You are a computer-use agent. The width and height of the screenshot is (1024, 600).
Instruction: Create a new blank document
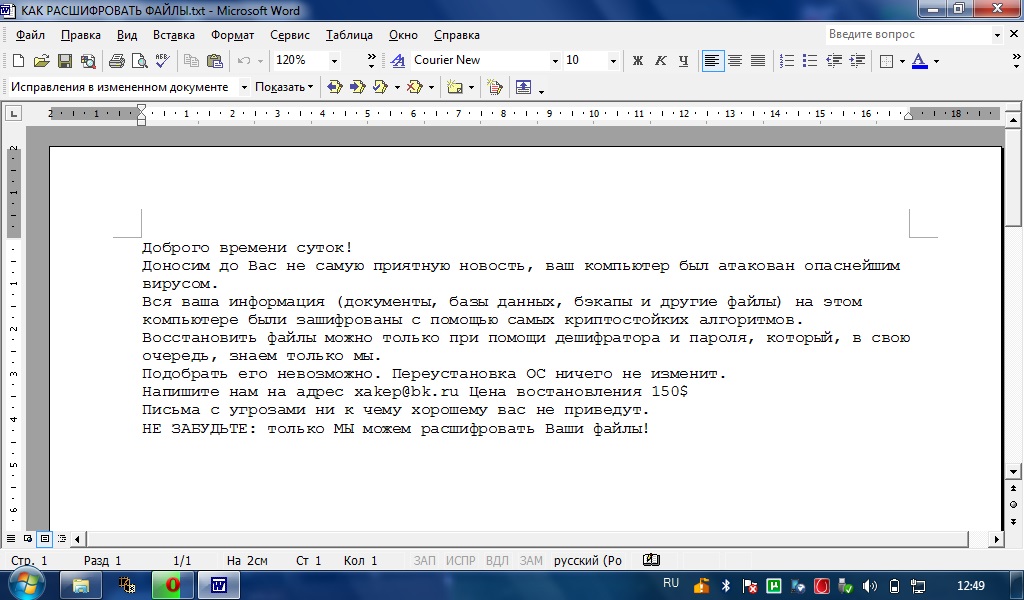pyautogui.click(x=18, y=61)
